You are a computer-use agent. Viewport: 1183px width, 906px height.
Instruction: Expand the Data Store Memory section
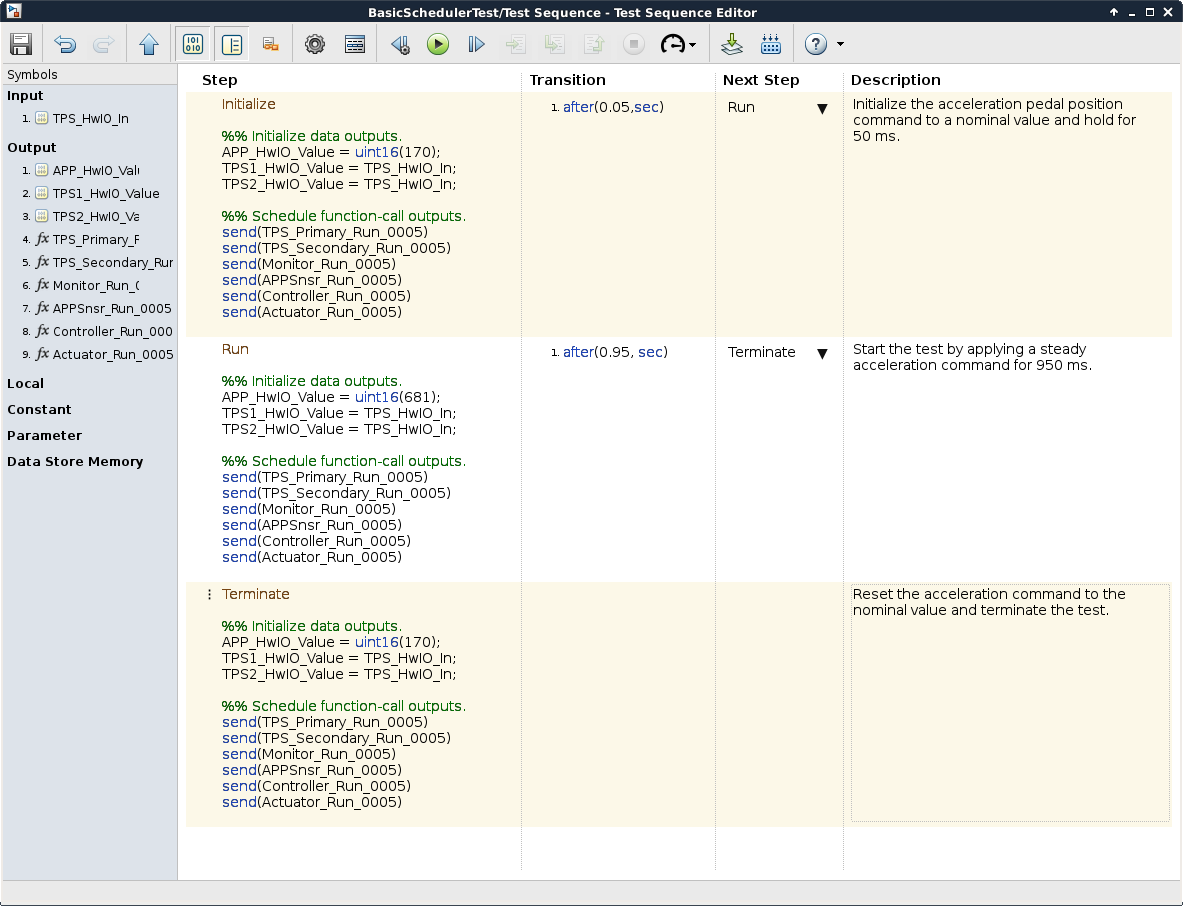pos(75,461)
